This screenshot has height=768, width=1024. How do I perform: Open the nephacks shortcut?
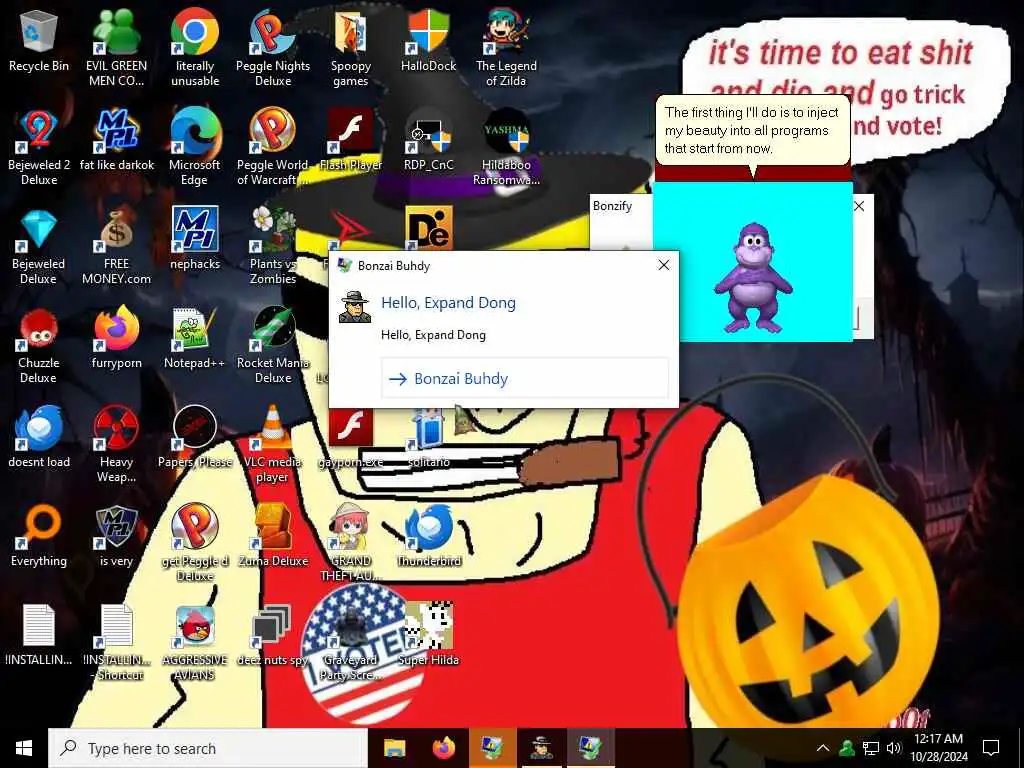point(195,239)
